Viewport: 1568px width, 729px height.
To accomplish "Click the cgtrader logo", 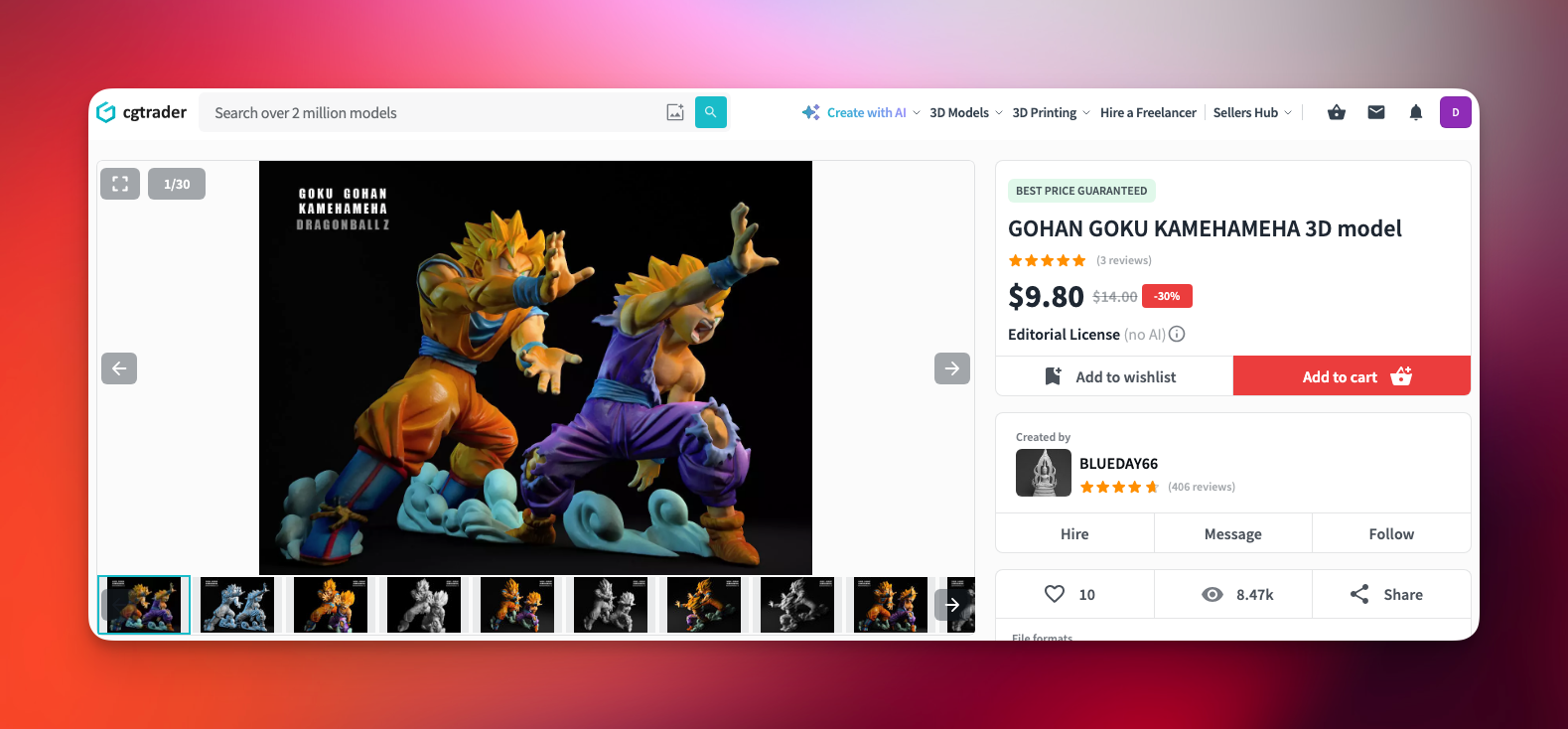I will [141, 112].
